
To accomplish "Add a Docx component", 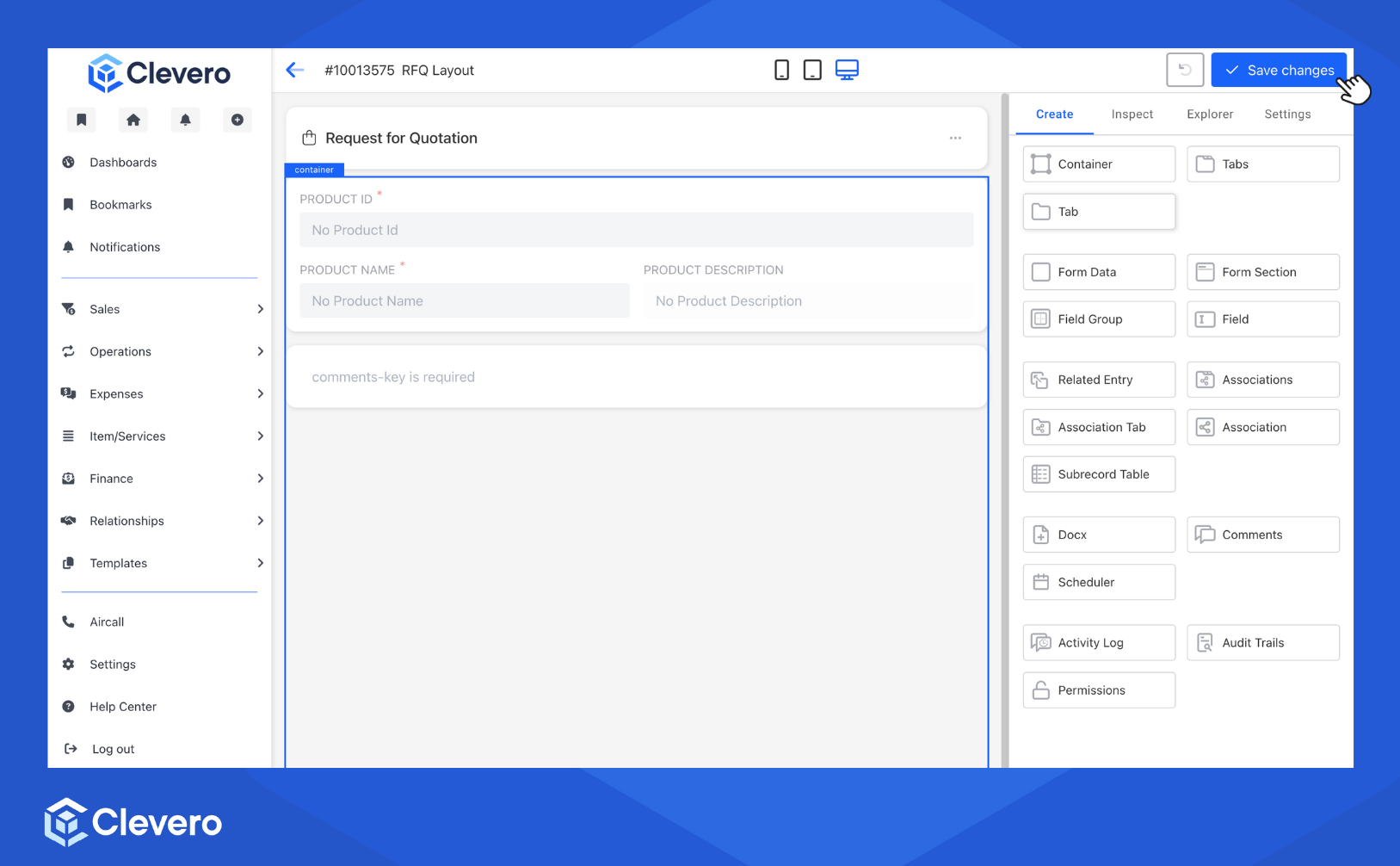I will [1099, 535].
